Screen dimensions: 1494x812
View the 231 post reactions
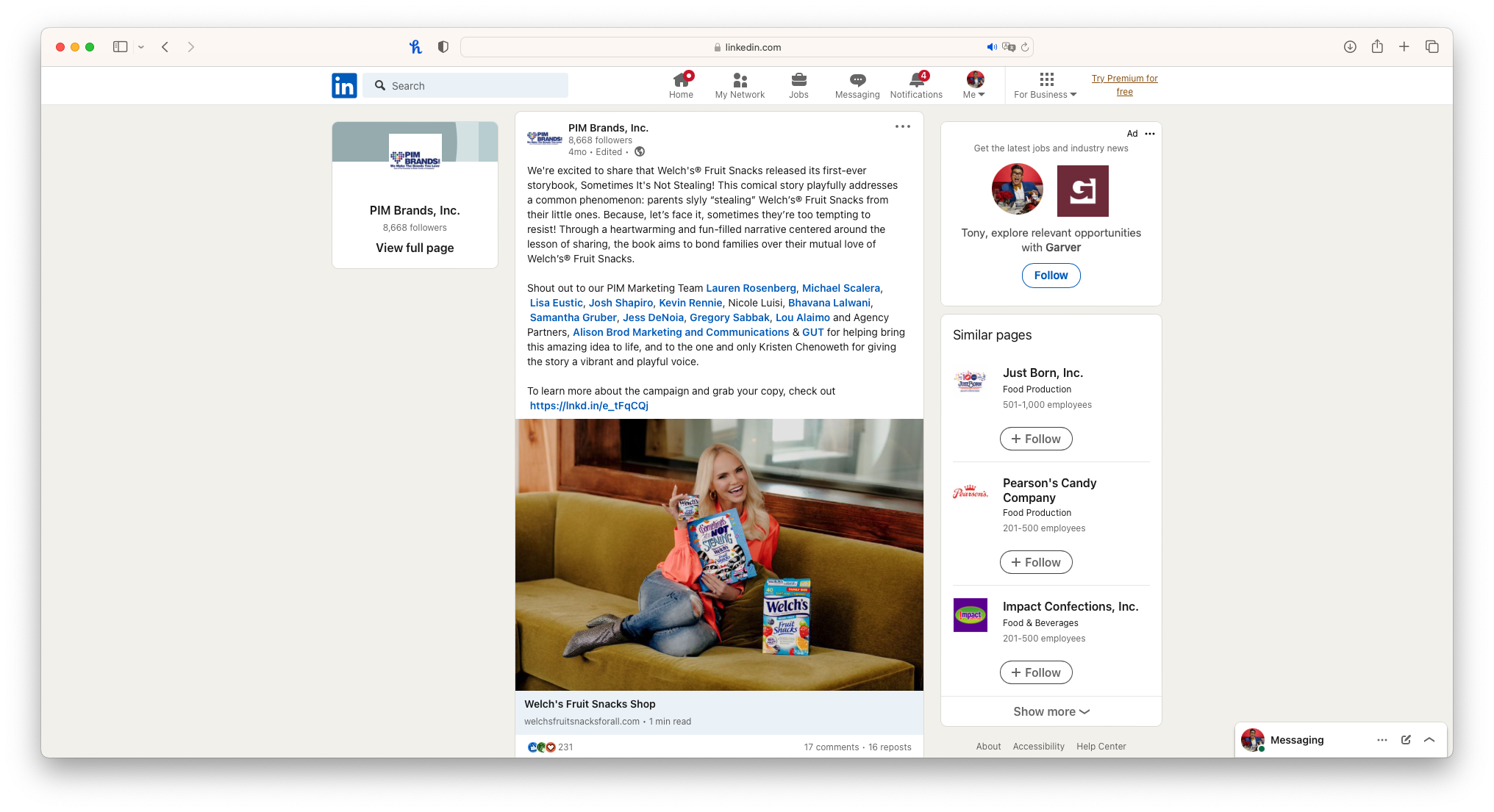[551, 747]
